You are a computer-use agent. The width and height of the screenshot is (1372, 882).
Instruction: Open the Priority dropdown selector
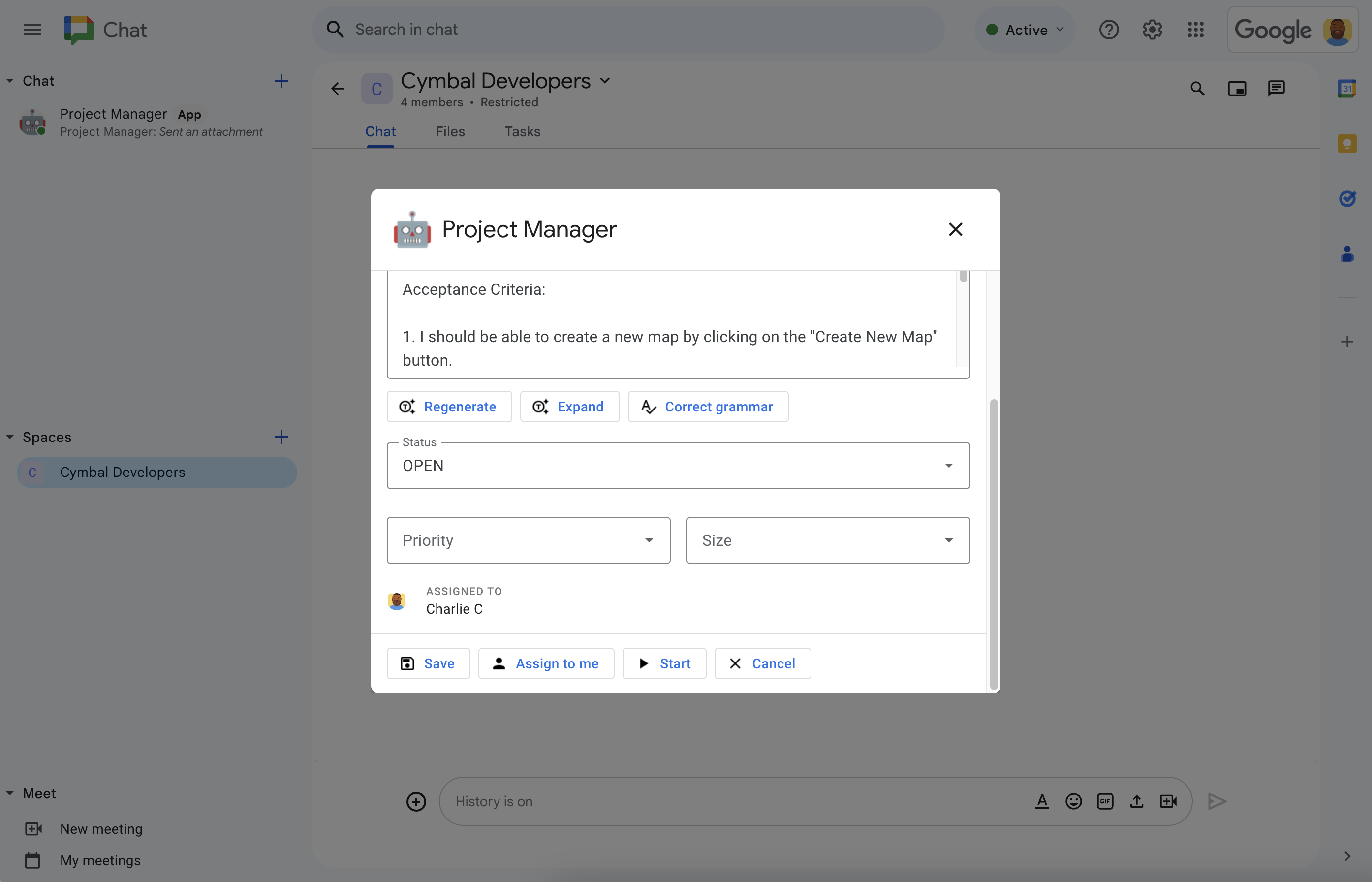(529, 540)
